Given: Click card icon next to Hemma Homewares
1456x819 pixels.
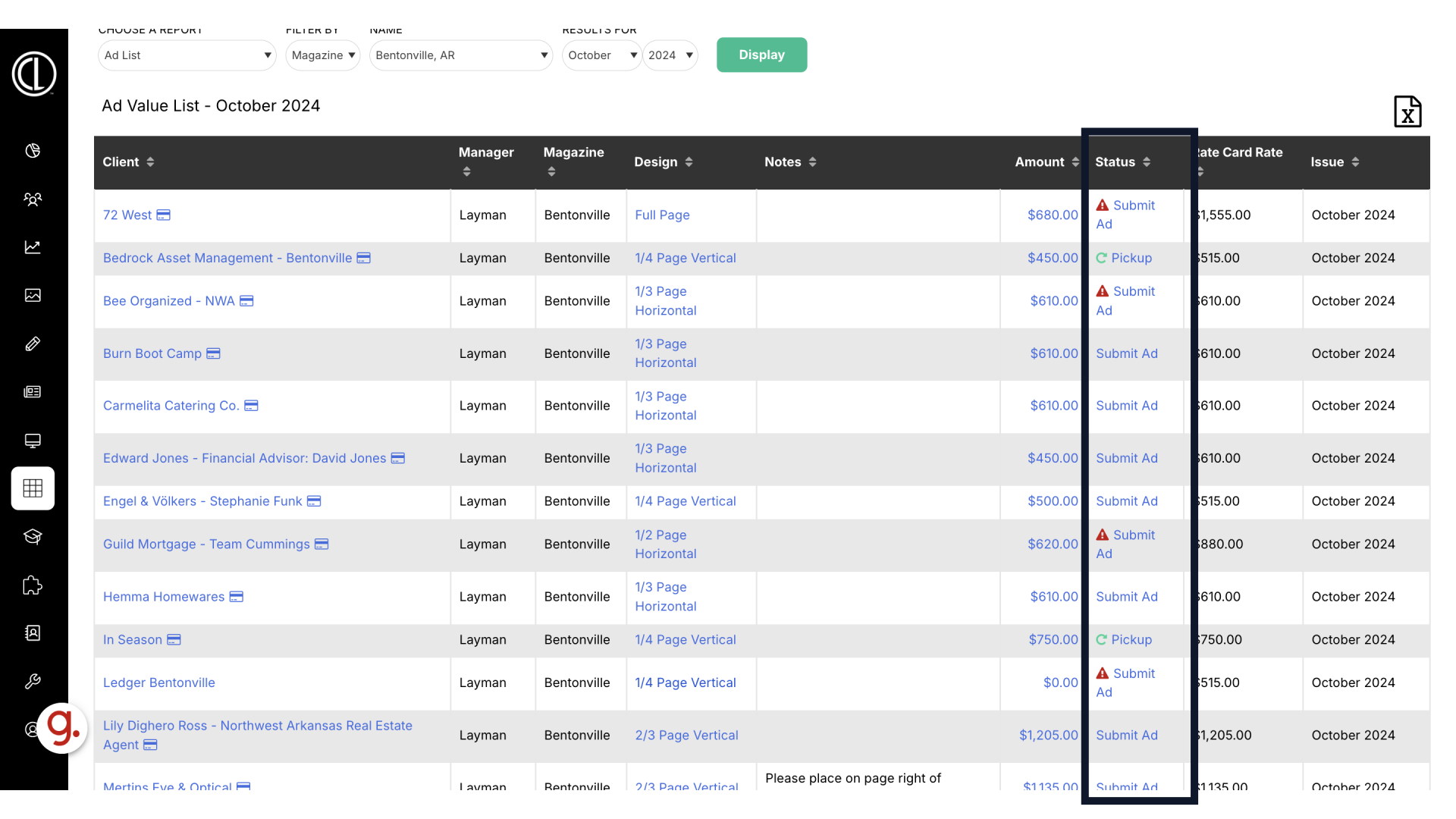Looking at the screenshot, I should click(x=237, y=597).
